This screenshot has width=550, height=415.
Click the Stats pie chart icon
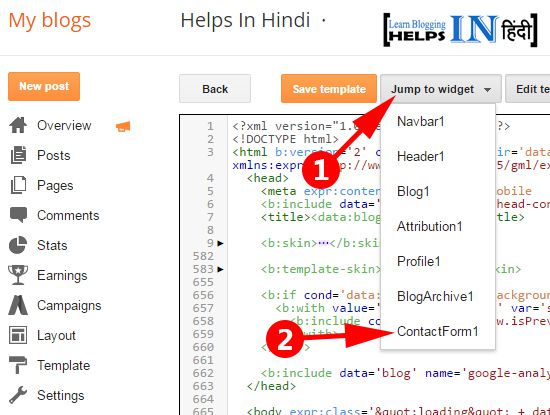click(18, 245)
